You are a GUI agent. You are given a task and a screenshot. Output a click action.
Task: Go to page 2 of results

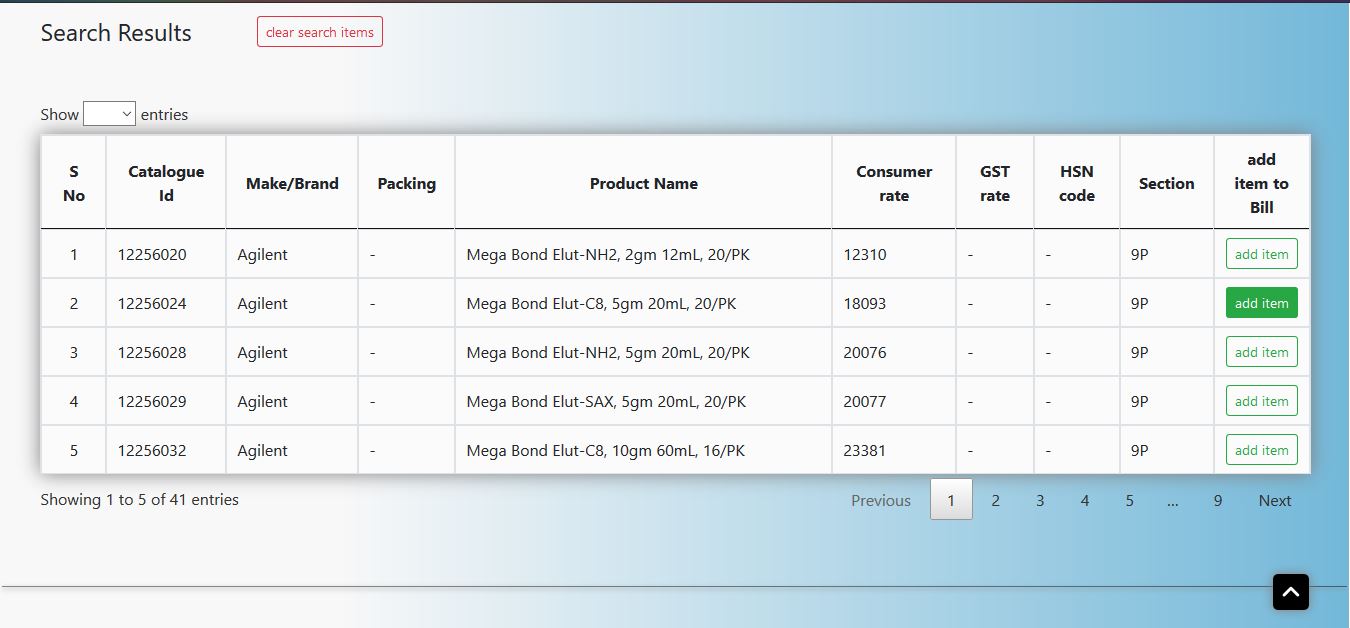995,500
